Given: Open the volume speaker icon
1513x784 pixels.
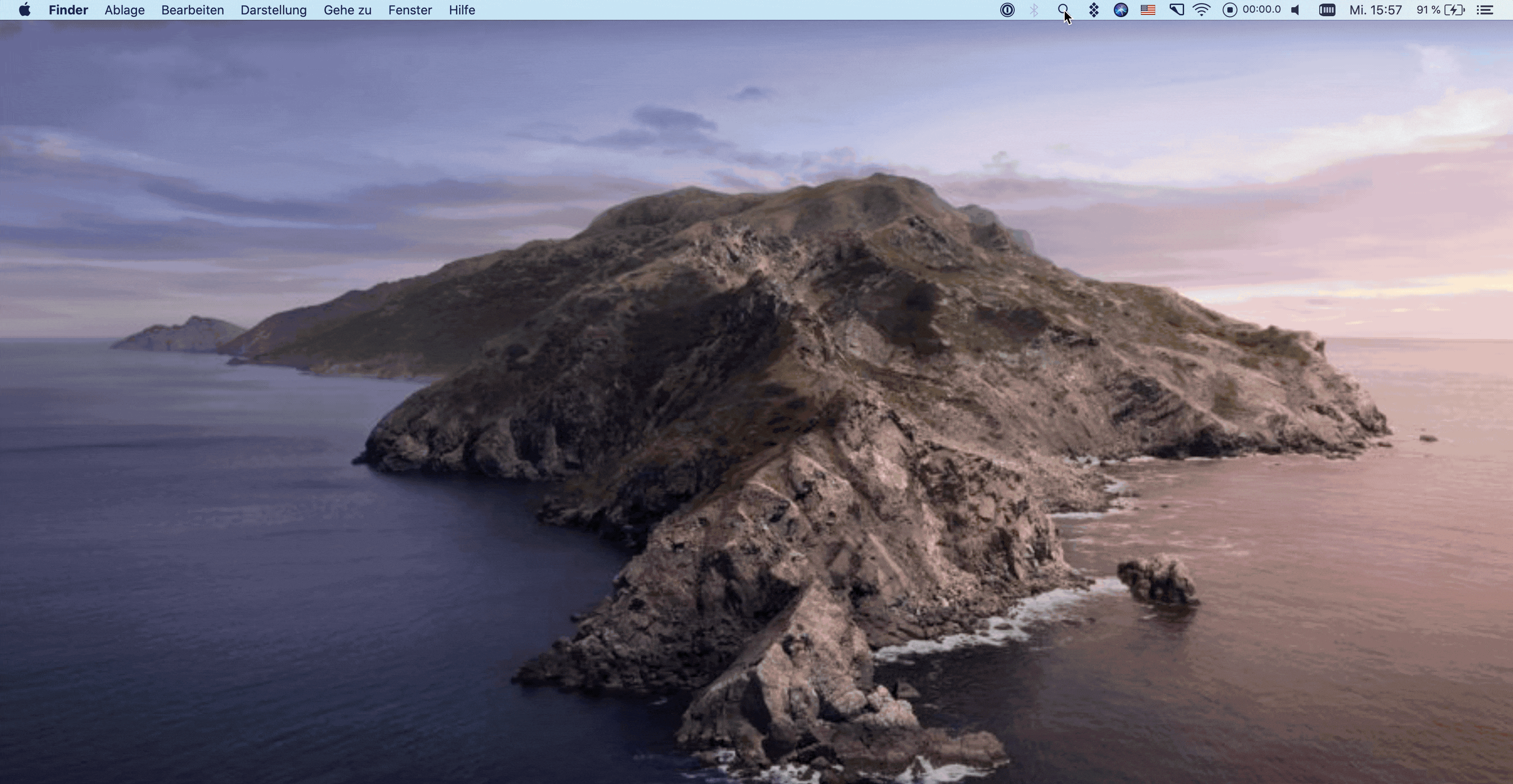Looking at the screenshot, I should [1296, 10].
